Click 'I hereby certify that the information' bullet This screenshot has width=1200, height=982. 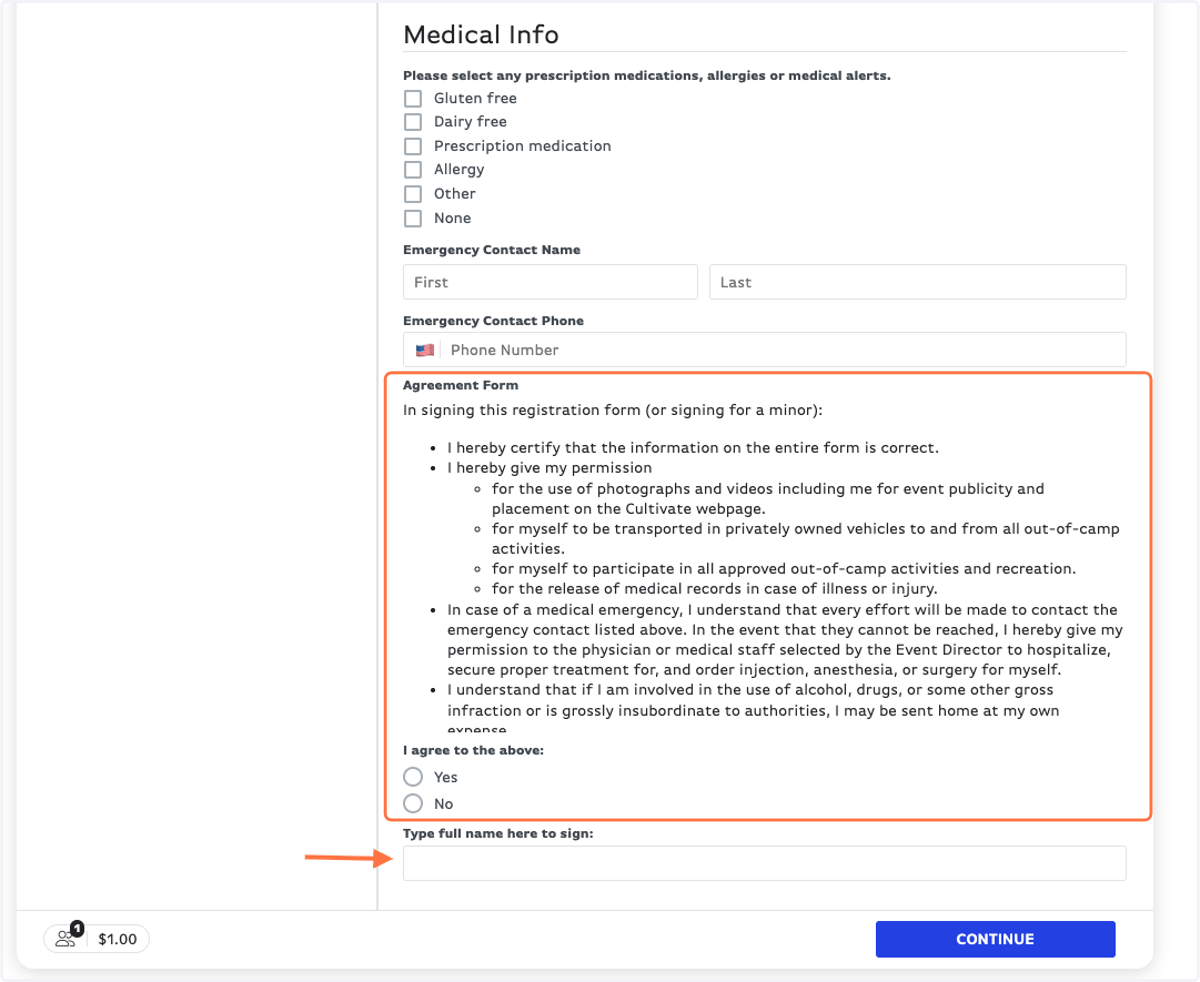(x=692, y=447)
